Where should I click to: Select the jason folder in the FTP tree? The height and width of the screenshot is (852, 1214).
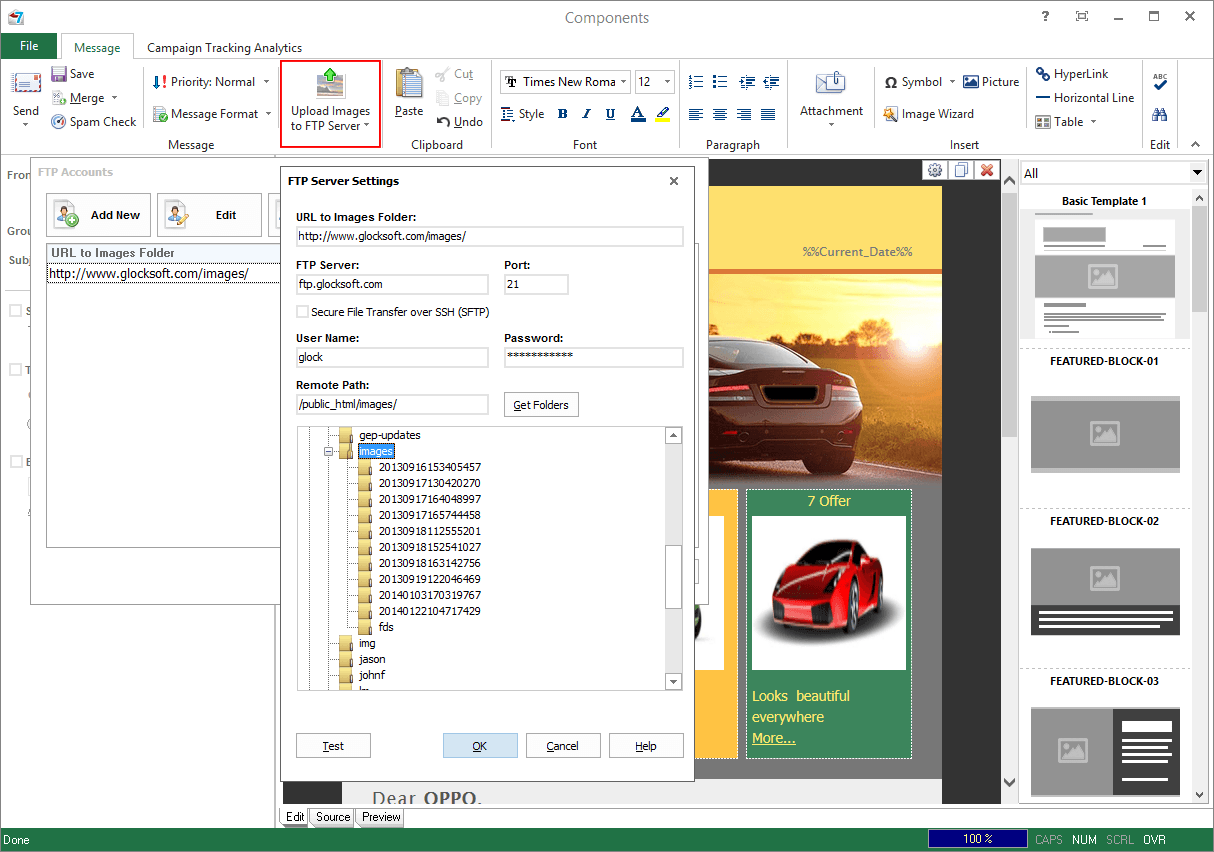371,659
